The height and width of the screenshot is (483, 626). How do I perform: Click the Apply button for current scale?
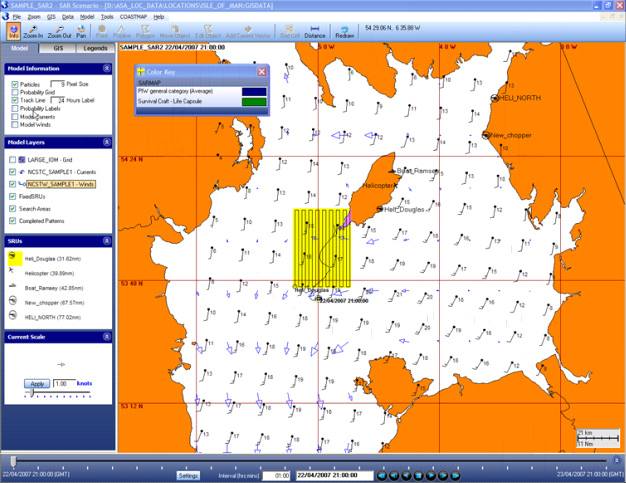click(36, 384)
